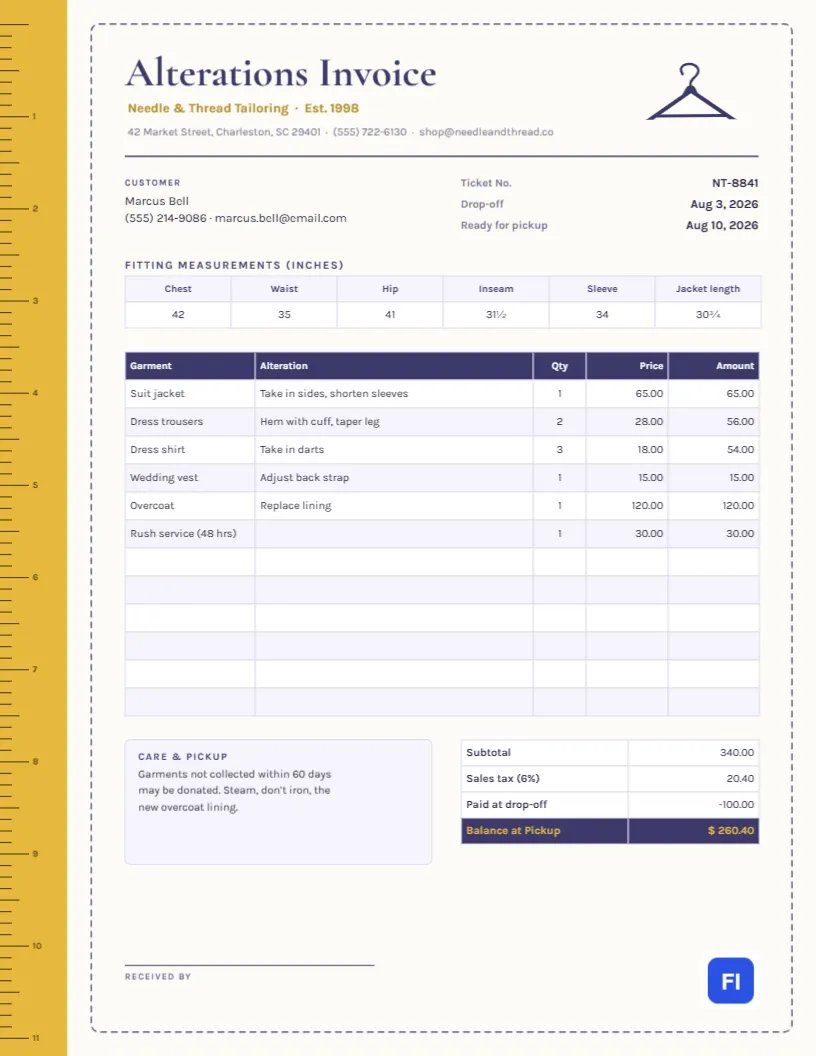Screen dimensions: 816x1056
Task: Click the Sleeve measurement value 34
Action: tap(602, 315)
